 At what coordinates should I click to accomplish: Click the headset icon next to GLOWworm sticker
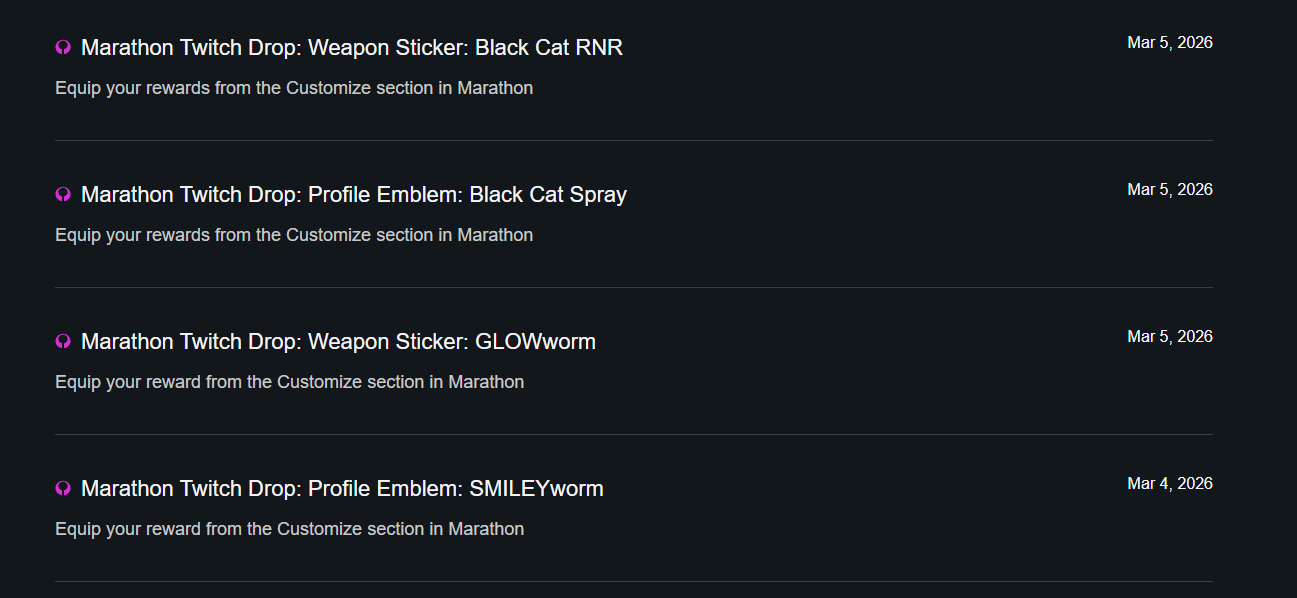point(63,341)
